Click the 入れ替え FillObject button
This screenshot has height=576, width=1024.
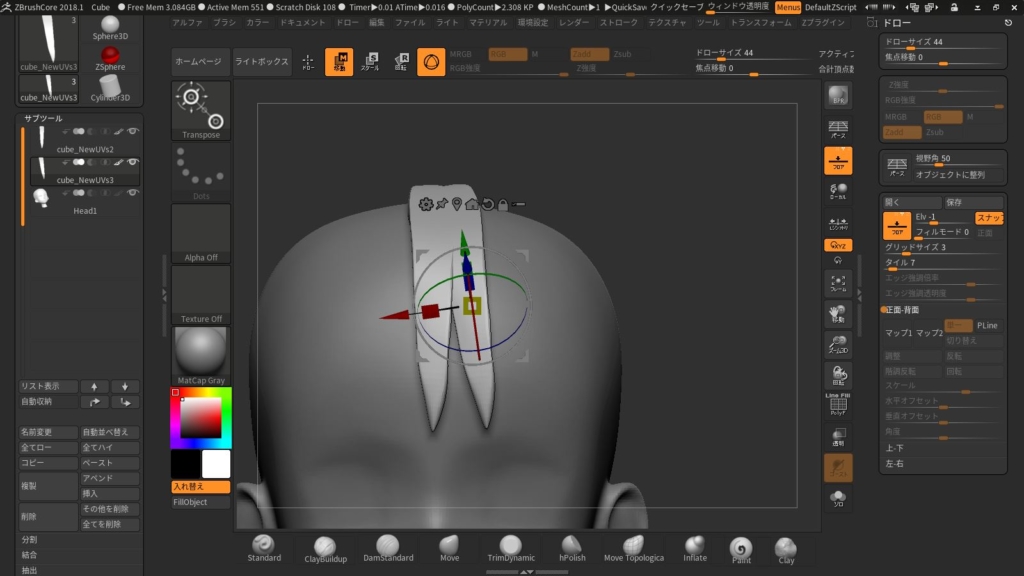[199, 485]
